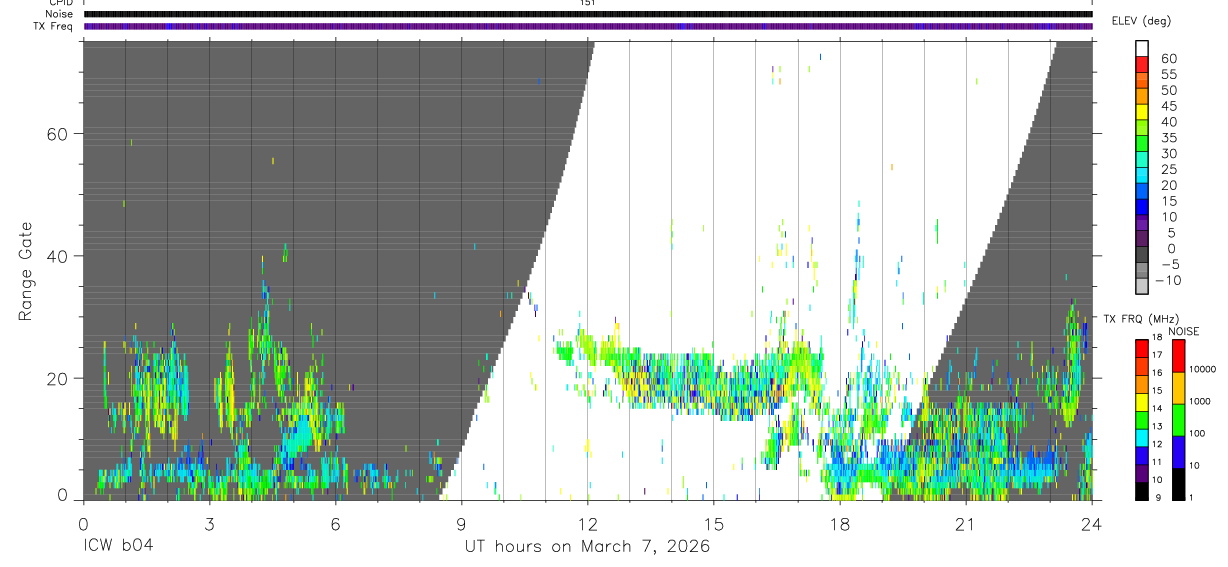Click UT hours axis tick label 6

tap(335, 524)
